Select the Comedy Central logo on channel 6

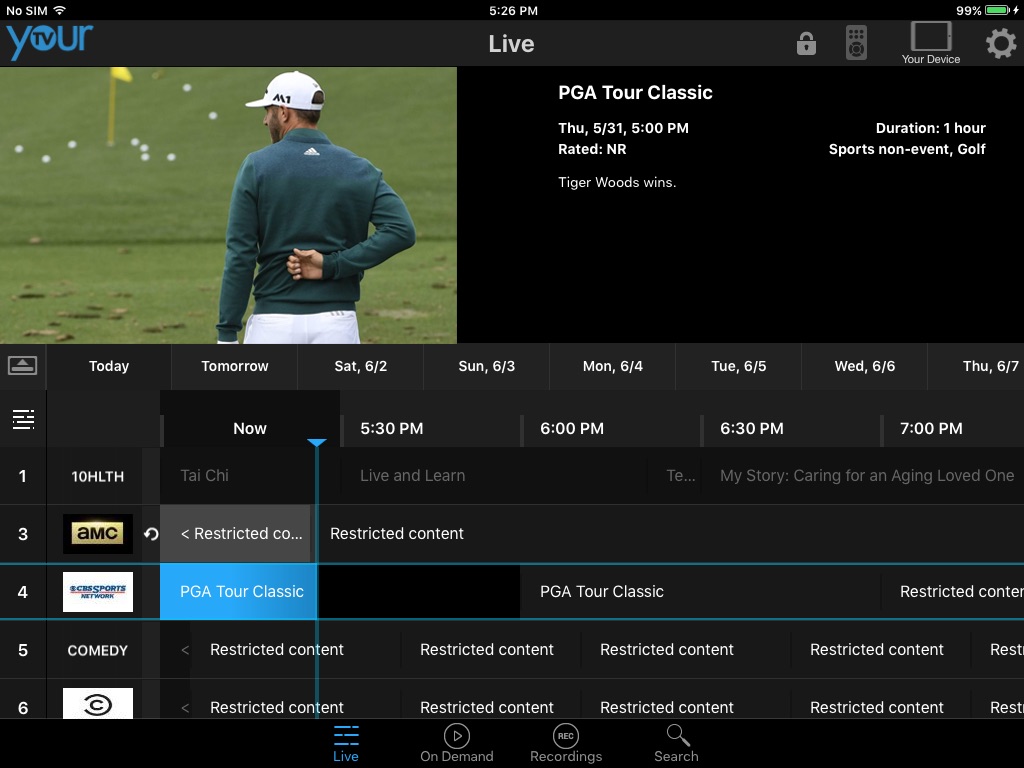(x=98, y=703)
